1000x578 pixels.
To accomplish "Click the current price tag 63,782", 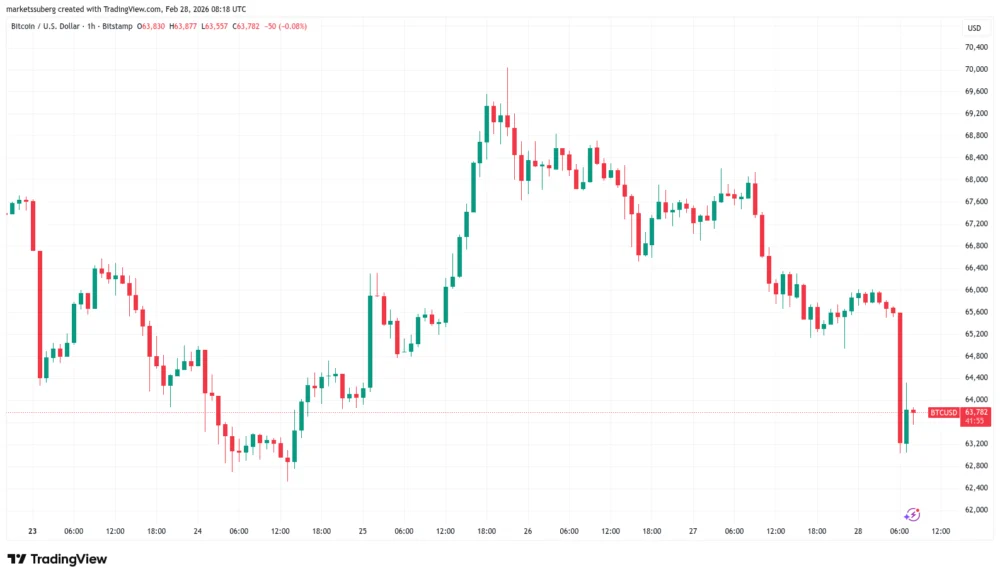I will click(x=976, y=412).
